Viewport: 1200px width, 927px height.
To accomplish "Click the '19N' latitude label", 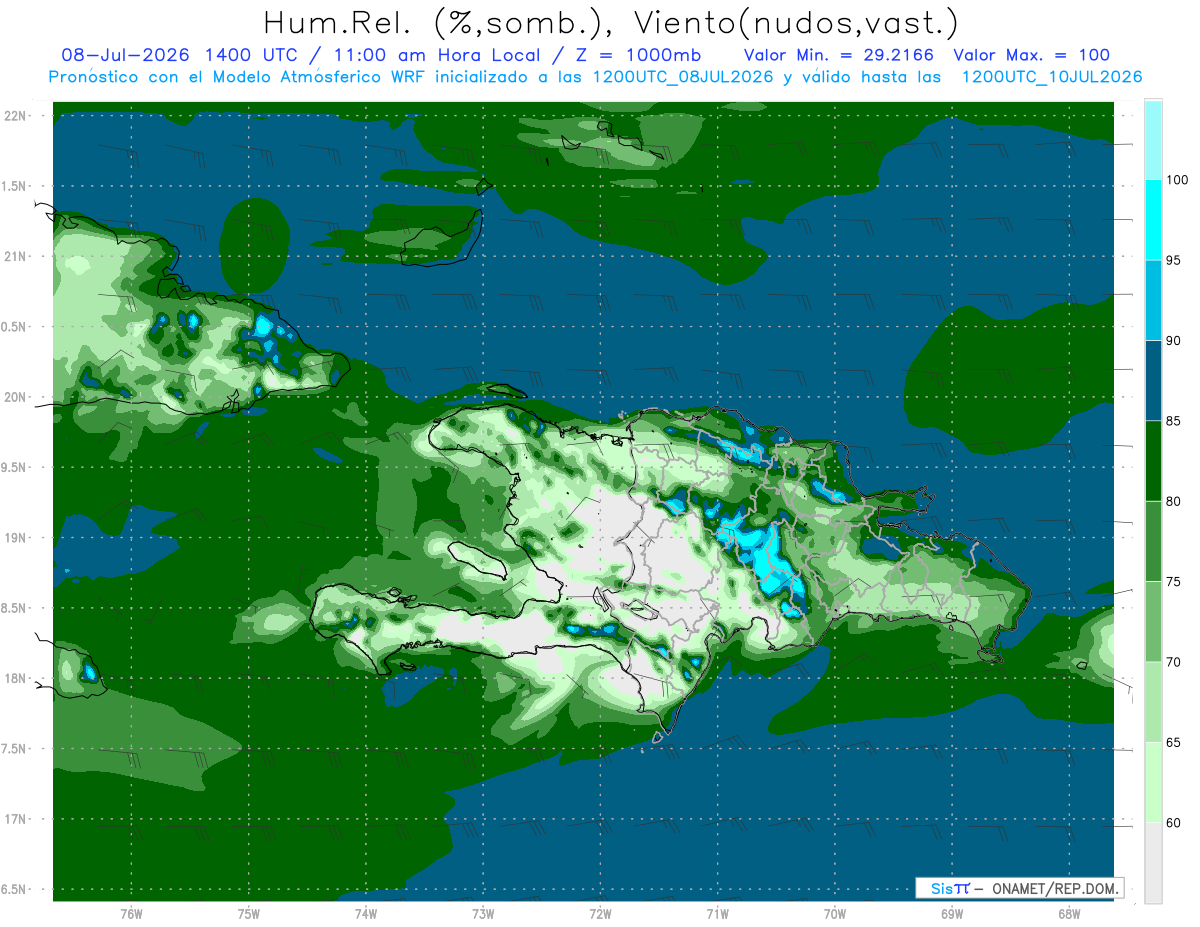I will (17, 538).
